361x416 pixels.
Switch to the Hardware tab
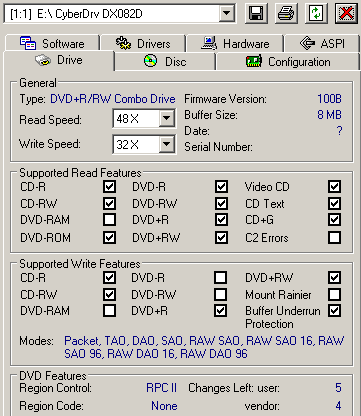click(x=235, y=43)
